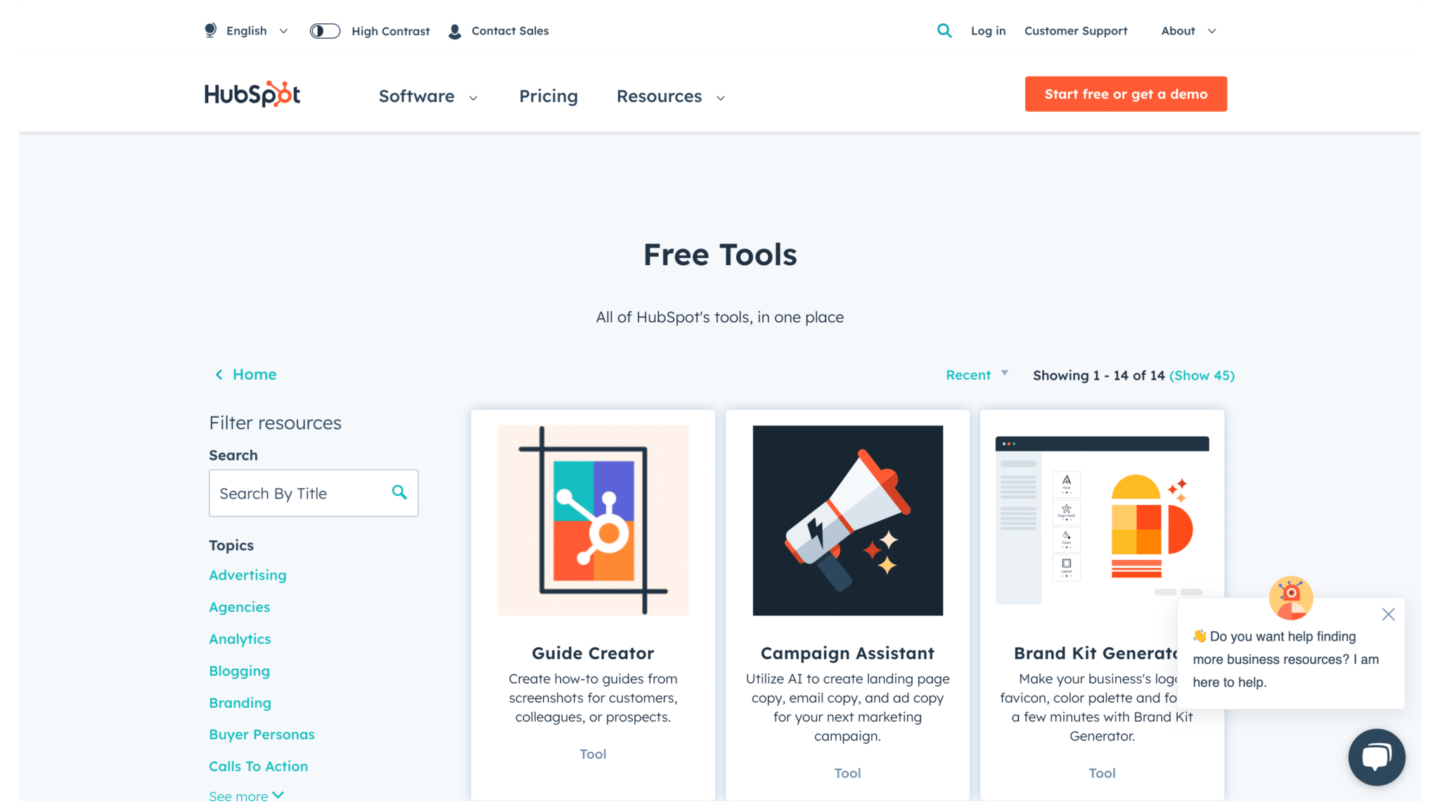This screenshot has width=1440, height=806.
Task: Click Start free or get a demo
Action: 1126,94
